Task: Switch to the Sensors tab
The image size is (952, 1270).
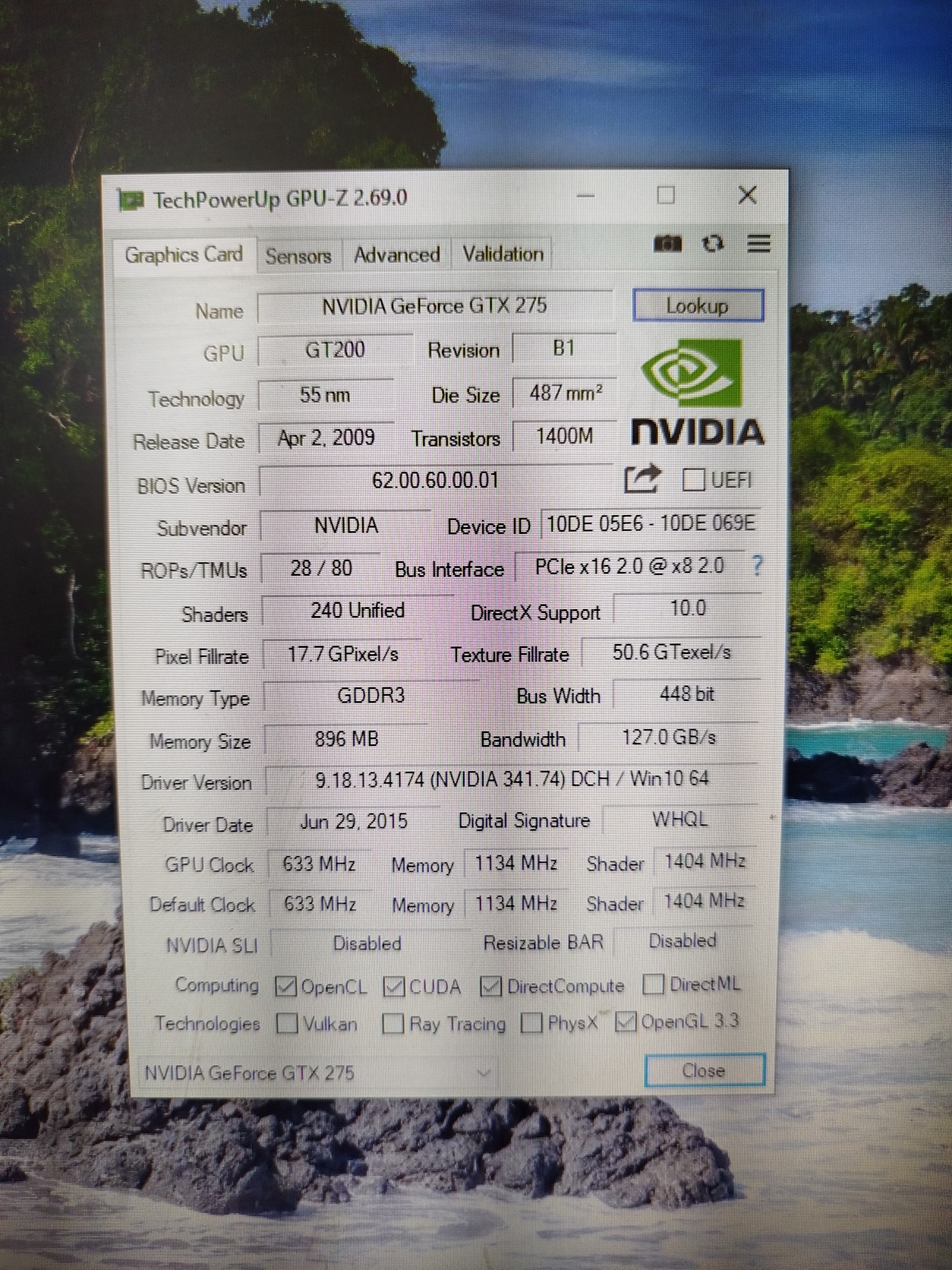Action: (x=298, y=256)
